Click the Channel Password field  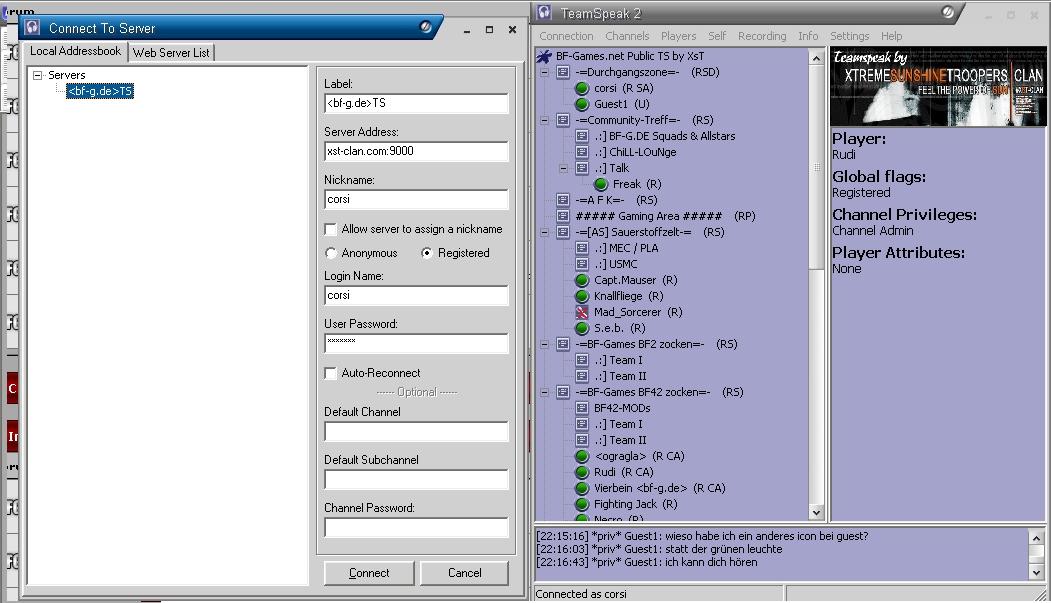[x=416, y=528]
